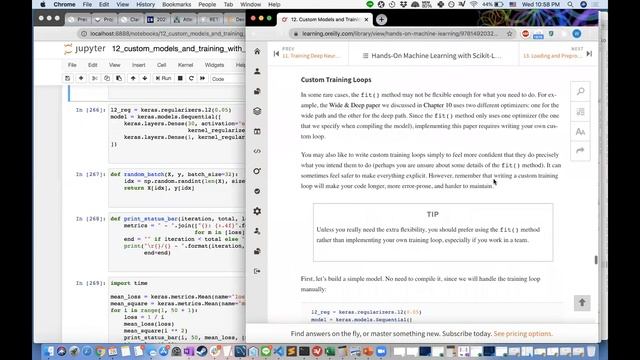Click the notebook title 12_custom_models_and_training
Screen dimensions: 640x360
point(178,49)
